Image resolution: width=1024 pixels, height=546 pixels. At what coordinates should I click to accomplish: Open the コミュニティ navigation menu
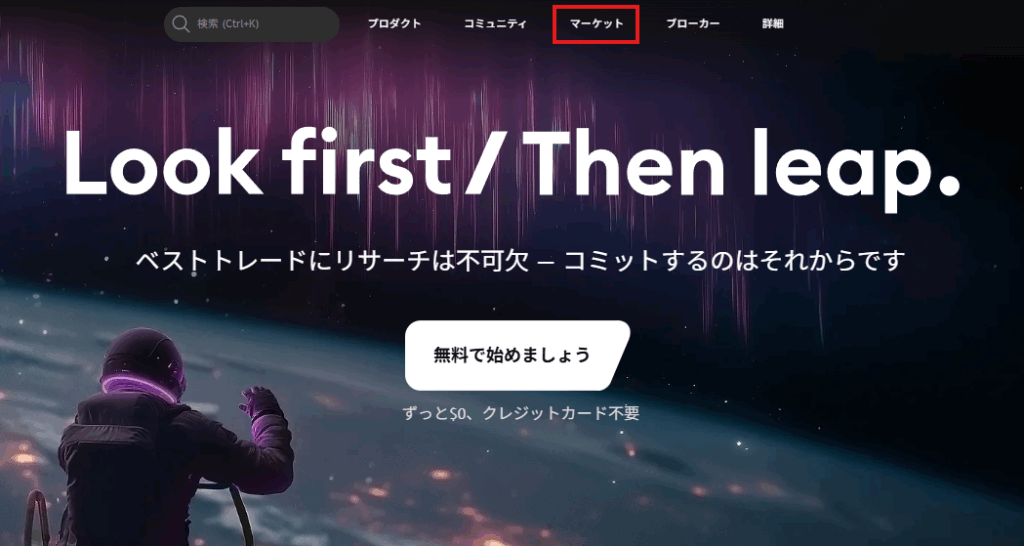coord(495,24)
